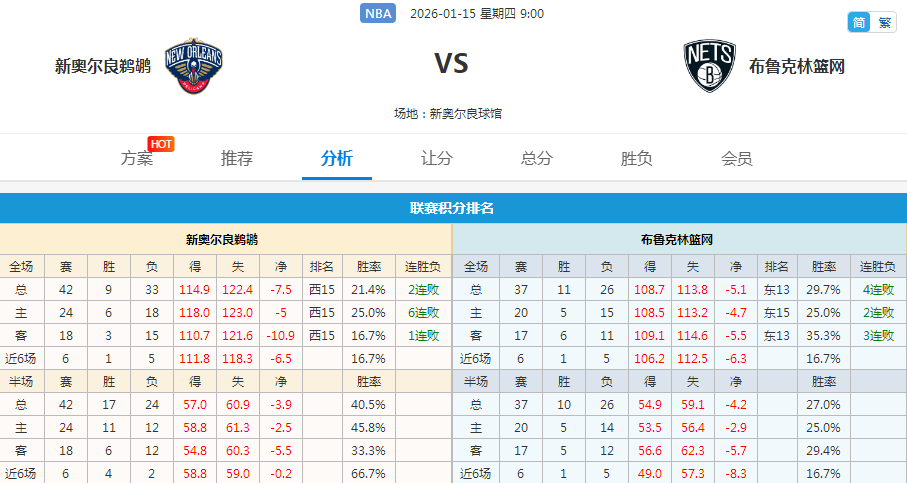This screenshot has height=483, width=907.
Task: Click 布鲁克林篮网 table title
Action: pos(677,239)
